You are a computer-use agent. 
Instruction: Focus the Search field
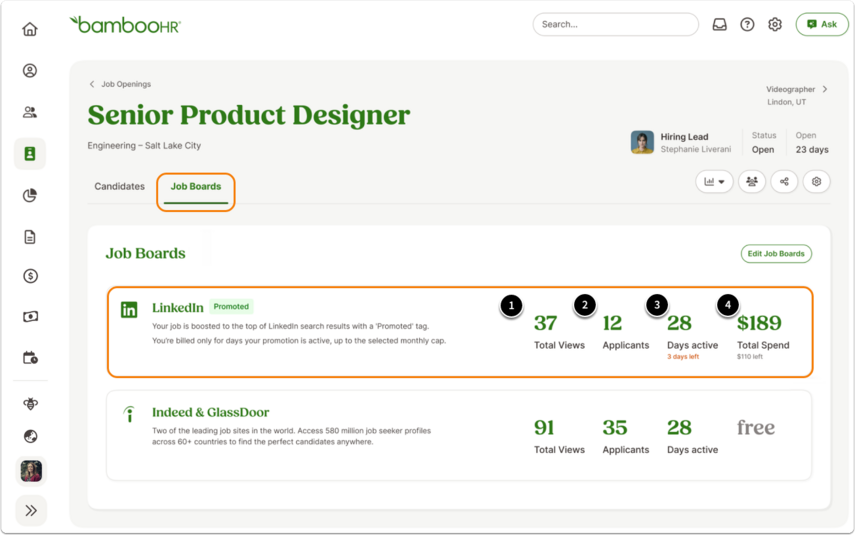(x=616, y=25)
